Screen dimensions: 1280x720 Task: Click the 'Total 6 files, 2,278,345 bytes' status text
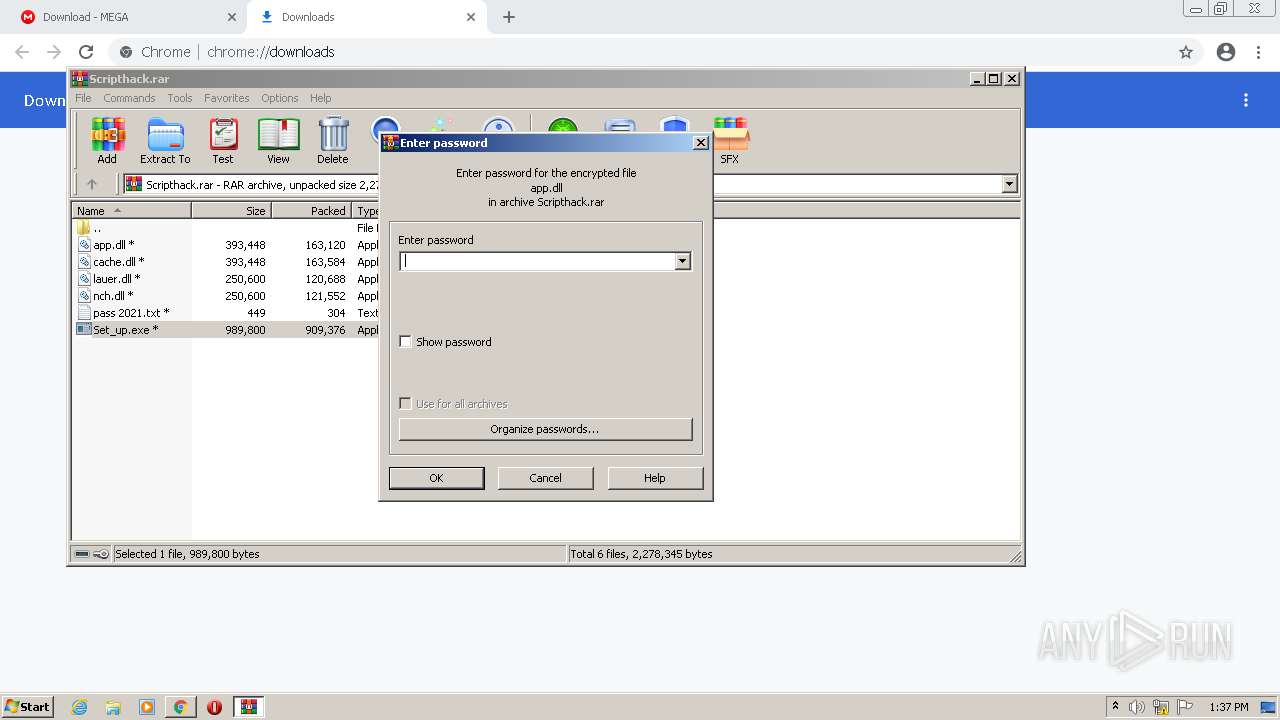[641, 554]
